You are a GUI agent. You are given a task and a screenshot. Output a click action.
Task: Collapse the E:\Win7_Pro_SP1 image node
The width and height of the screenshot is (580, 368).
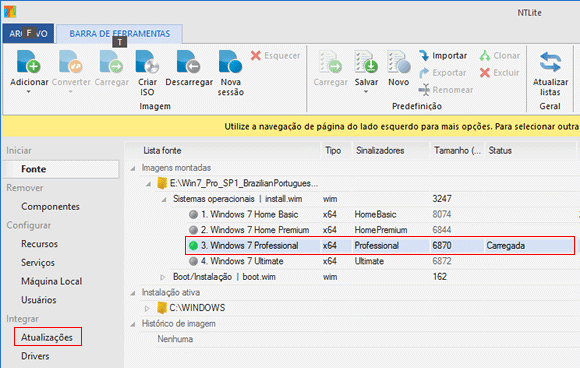pos(148,184)
